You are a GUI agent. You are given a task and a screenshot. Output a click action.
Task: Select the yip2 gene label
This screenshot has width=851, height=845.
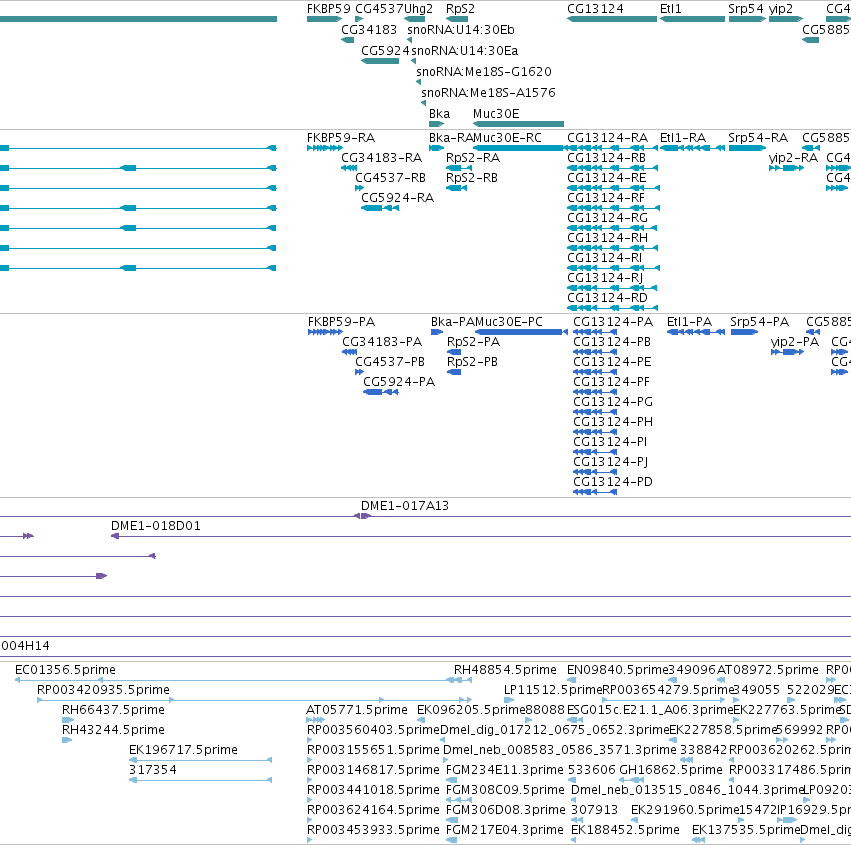click(780, 9)
